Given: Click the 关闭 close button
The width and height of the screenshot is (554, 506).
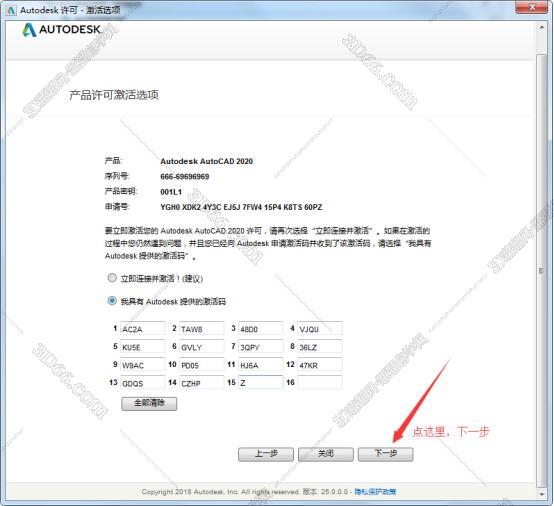Looking at the screenshot, I should 325,454.
